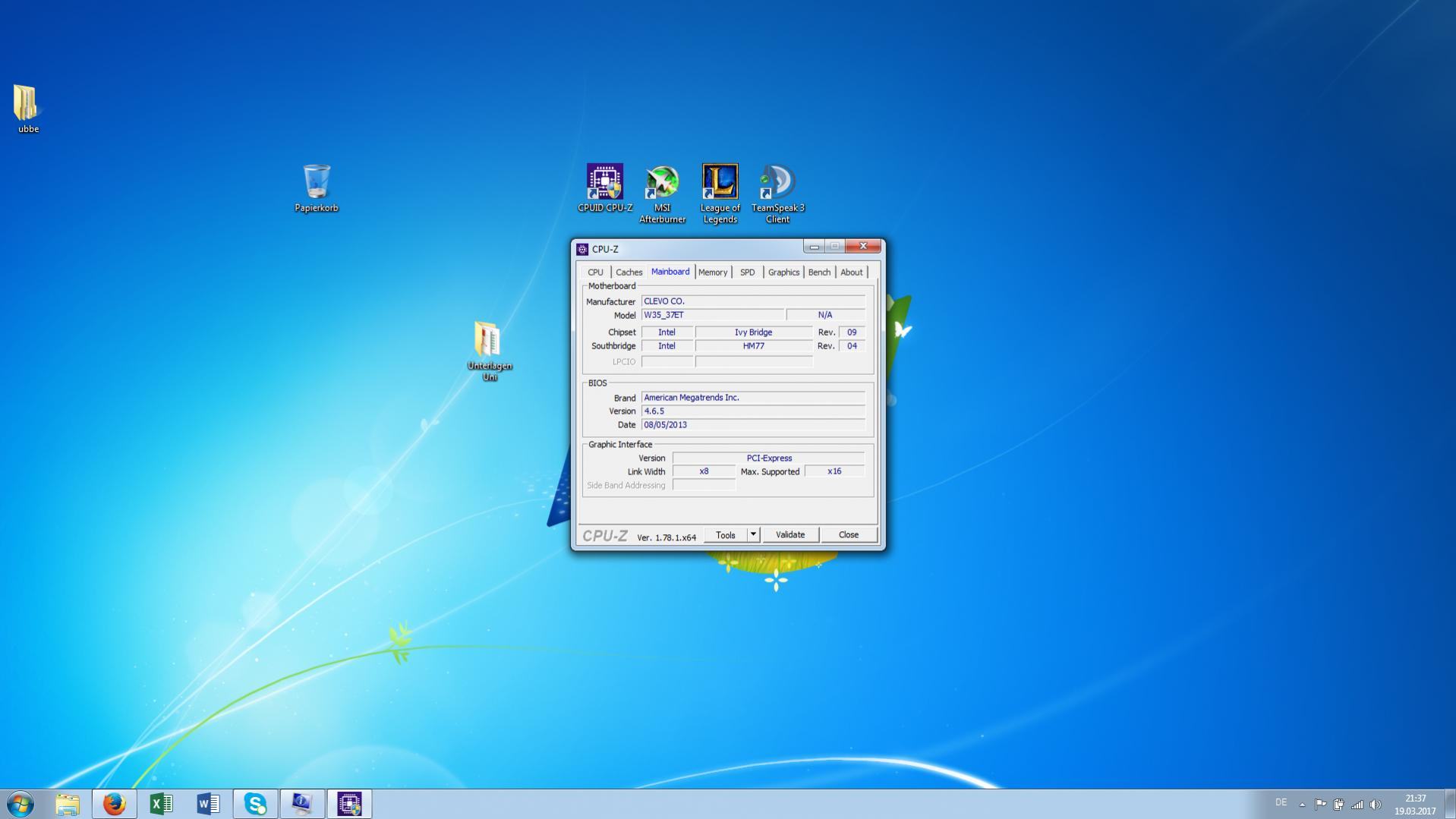
Task: Click the Max. Supported x16 field
Action: point(834,472)
